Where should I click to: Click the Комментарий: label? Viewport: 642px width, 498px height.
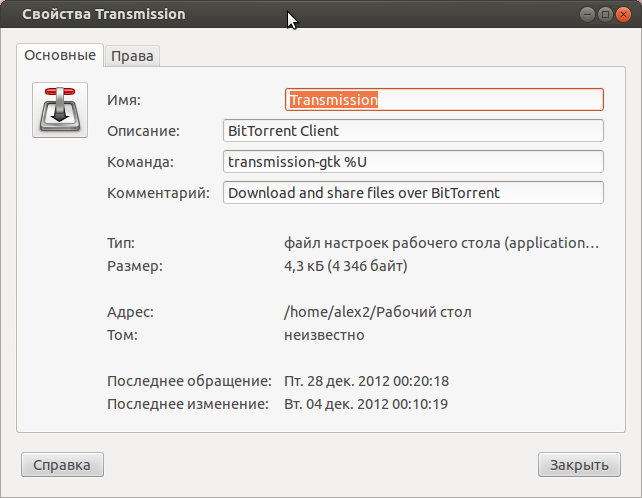[x=158, y=193]
